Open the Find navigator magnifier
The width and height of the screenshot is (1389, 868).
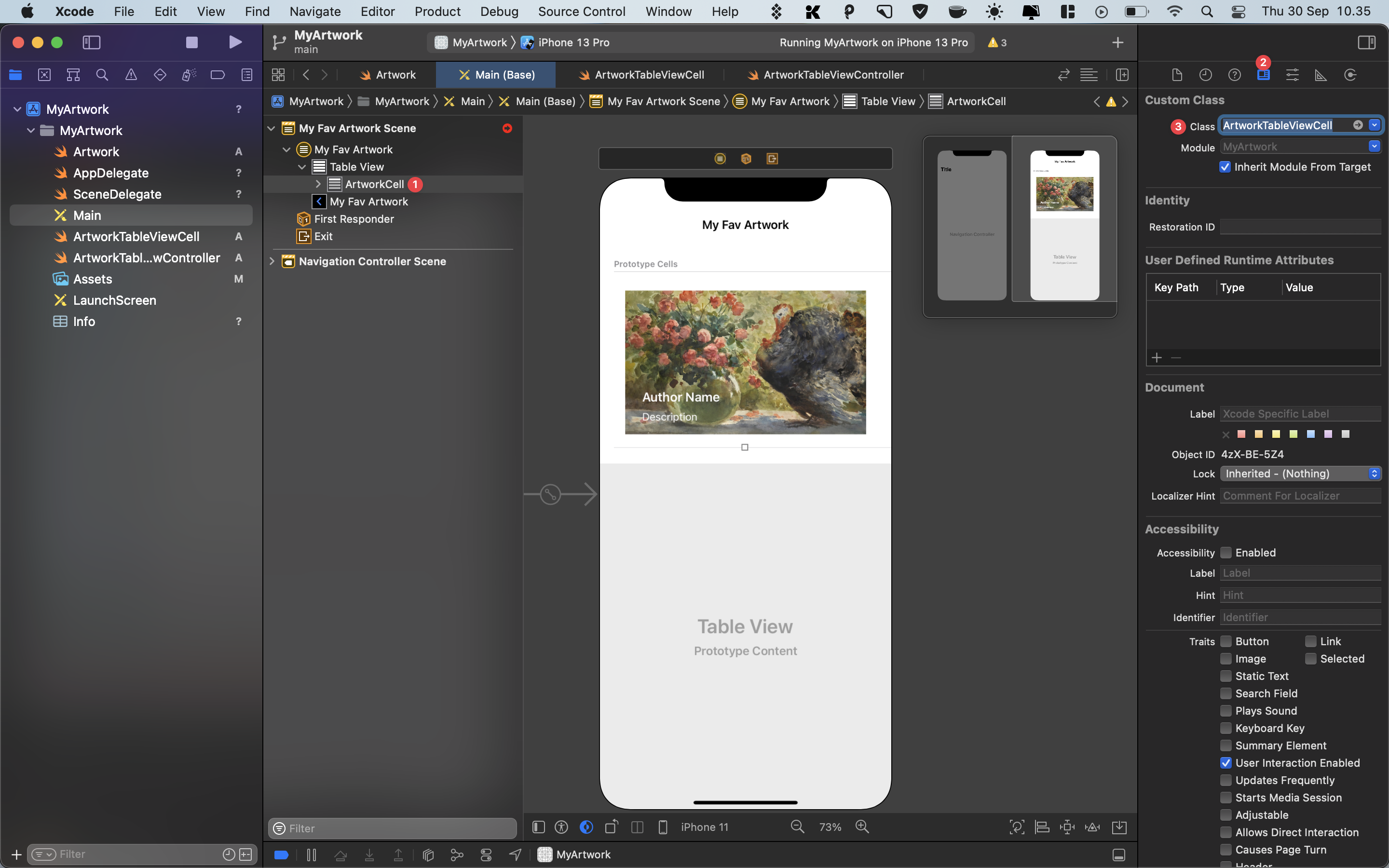pos(102,75)
